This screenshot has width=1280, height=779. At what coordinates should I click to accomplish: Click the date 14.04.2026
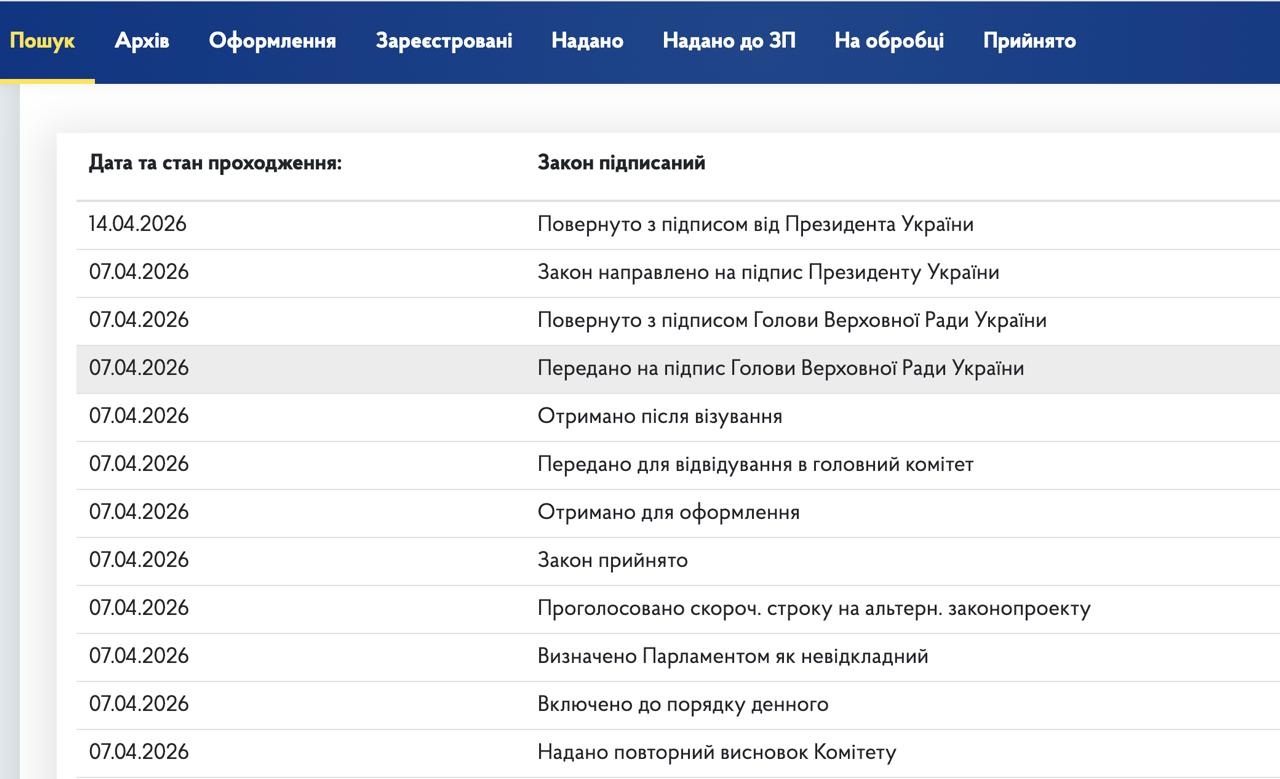coord(138,224)
